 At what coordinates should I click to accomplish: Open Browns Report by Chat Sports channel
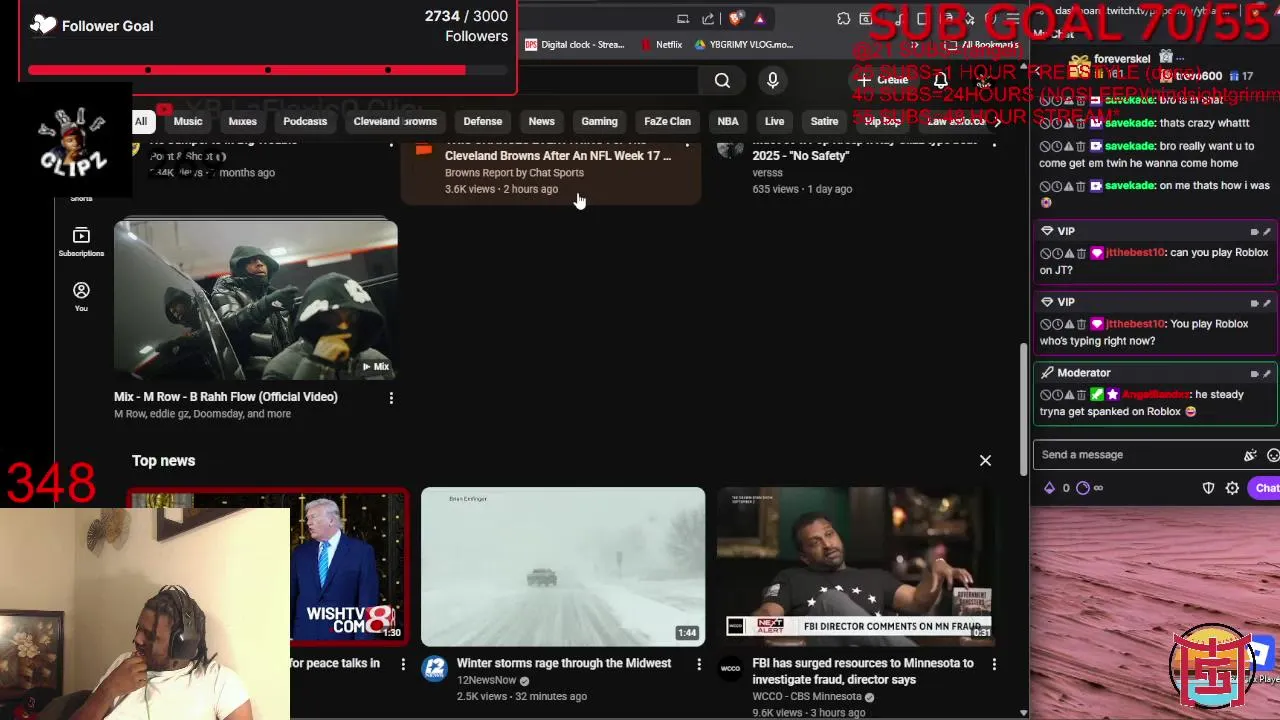[514, 173]
